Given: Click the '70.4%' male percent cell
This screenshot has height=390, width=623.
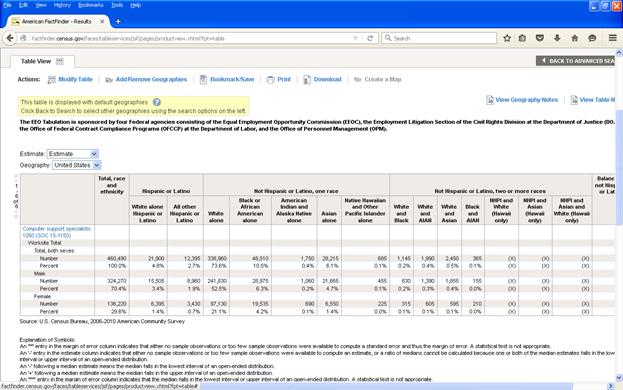Looking at the screenshot, I should tap(119, 289).
